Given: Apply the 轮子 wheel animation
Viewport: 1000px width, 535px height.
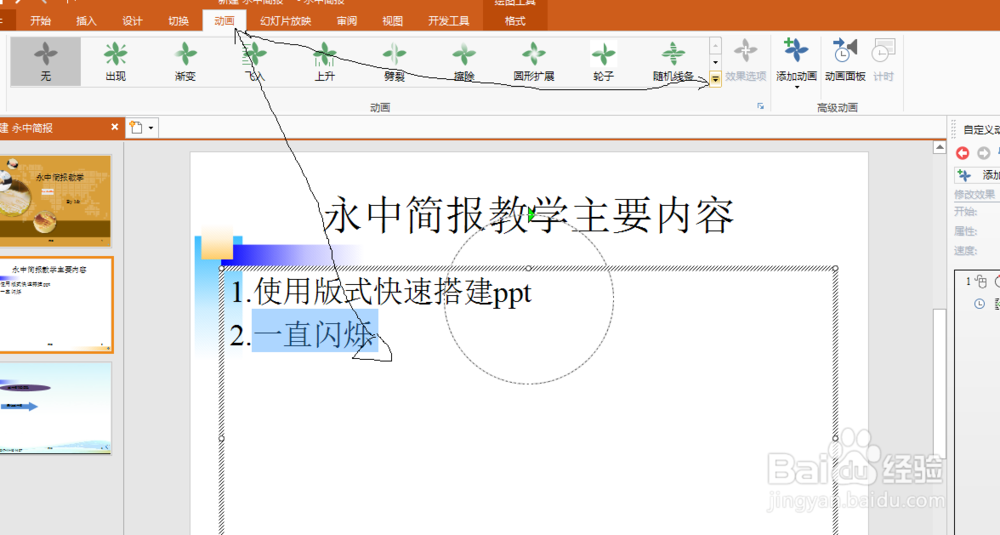Looking at the screenshot, I should [603, 62].
